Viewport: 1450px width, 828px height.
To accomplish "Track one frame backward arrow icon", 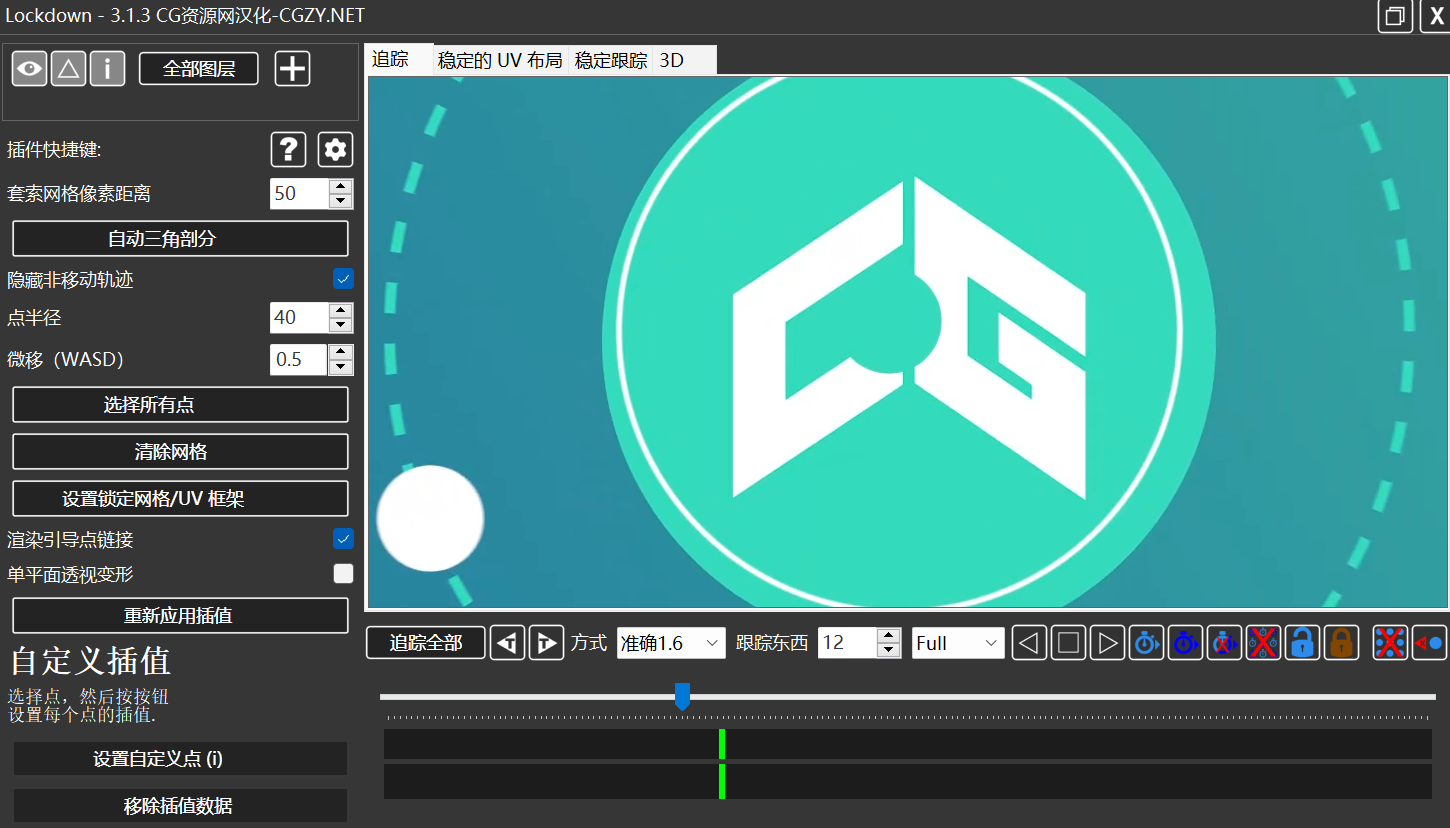I will click(507, 642).
